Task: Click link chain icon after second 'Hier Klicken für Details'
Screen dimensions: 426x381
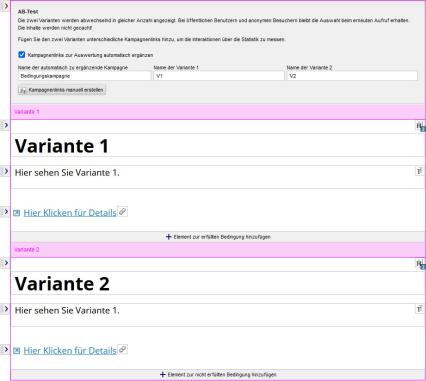Action: pyautogui.click(x=123, y=350)
